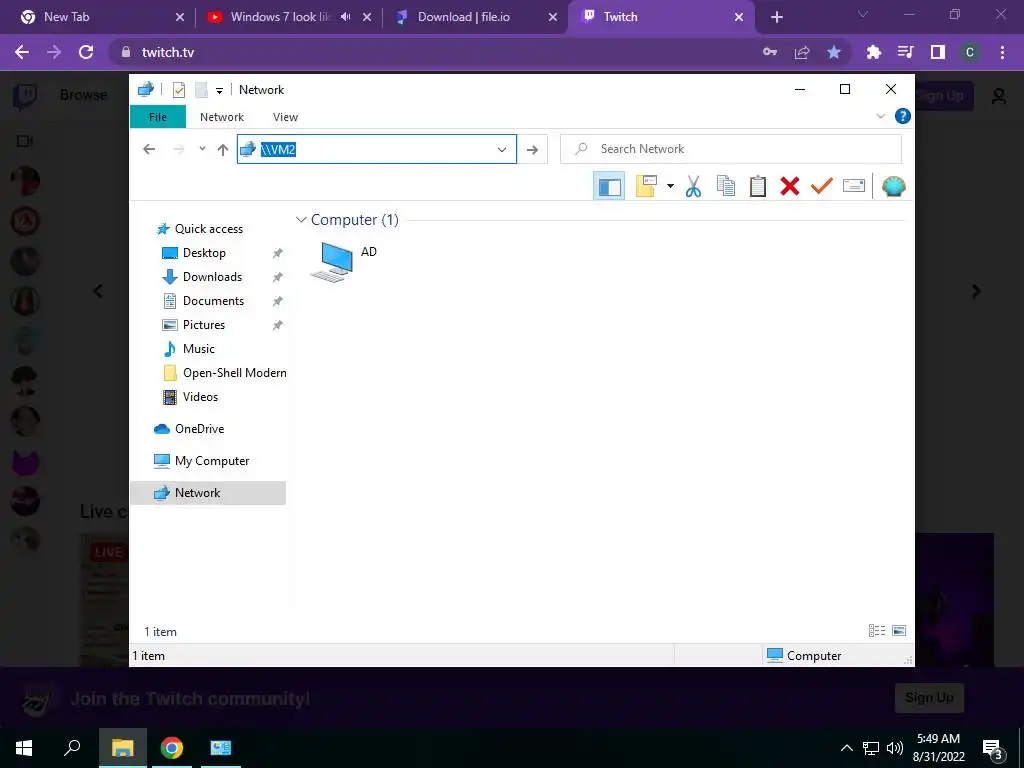Select Quick access in navigation pane
Image resolution: width=1024 pixels, height=768 pixels.
[x=209, y=229]
